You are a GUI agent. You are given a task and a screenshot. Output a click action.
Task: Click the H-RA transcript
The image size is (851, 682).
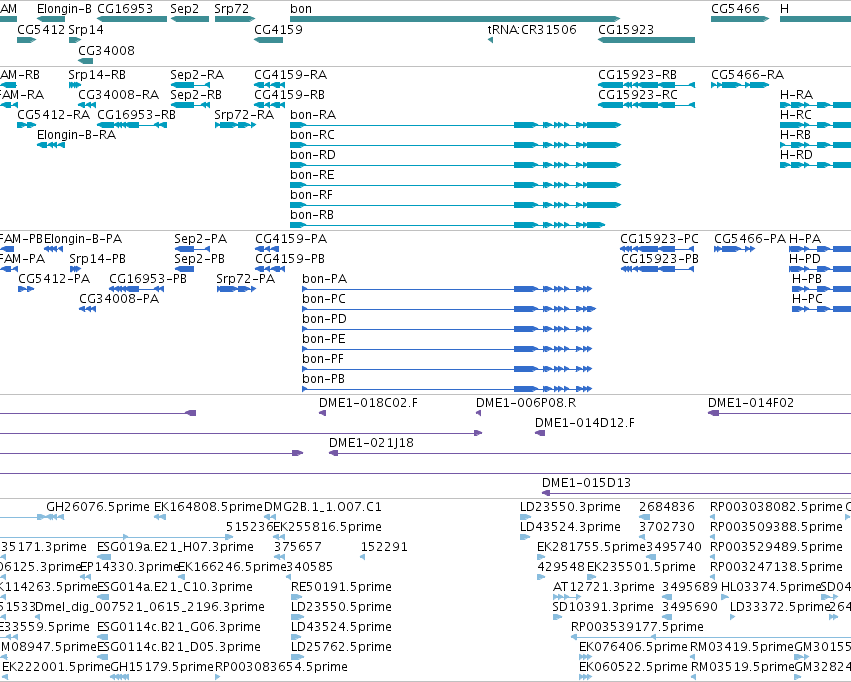[815, 105]
